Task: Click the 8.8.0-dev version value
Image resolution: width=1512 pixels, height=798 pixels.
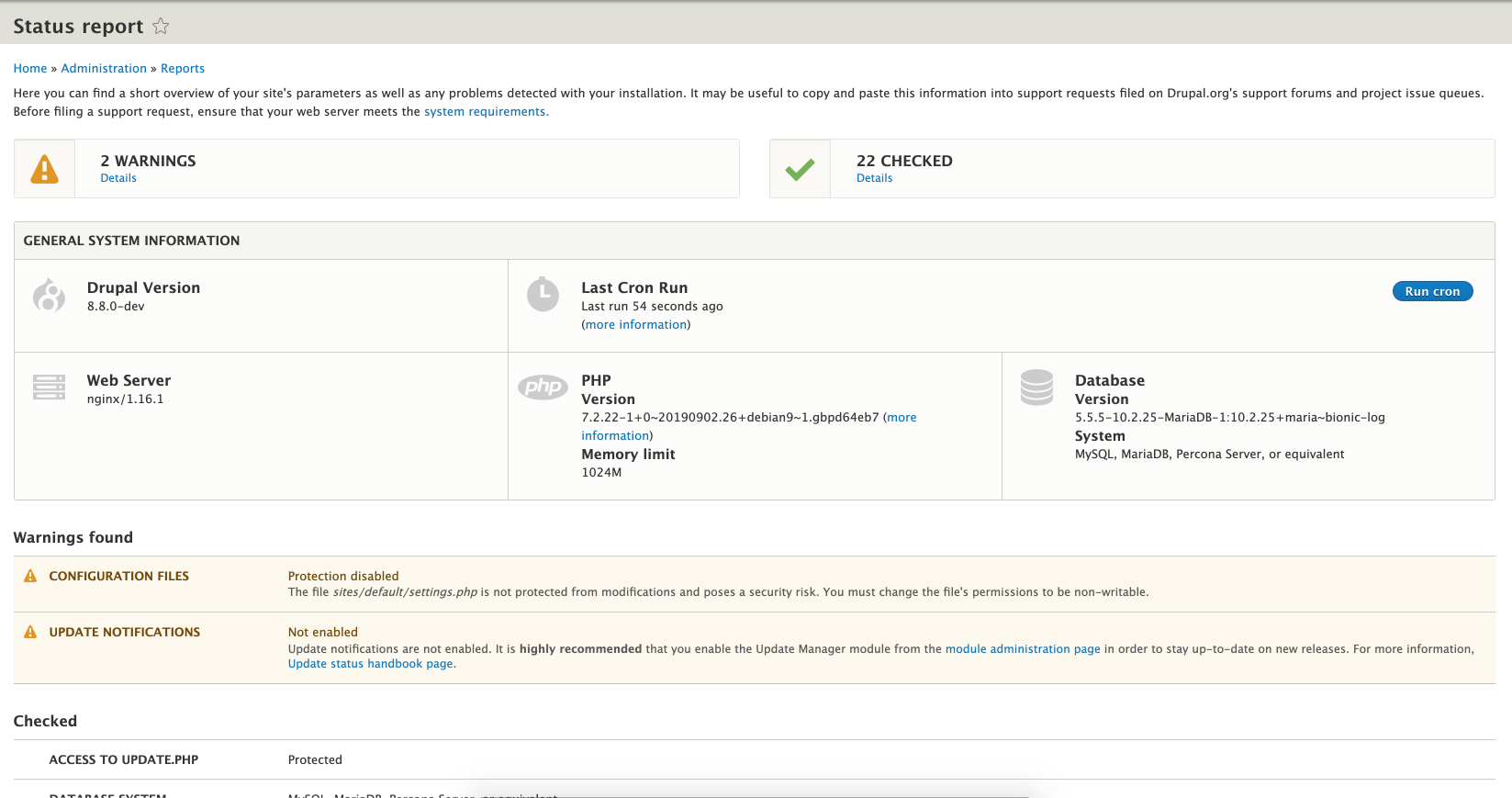Action: click(x=116, y=306)
